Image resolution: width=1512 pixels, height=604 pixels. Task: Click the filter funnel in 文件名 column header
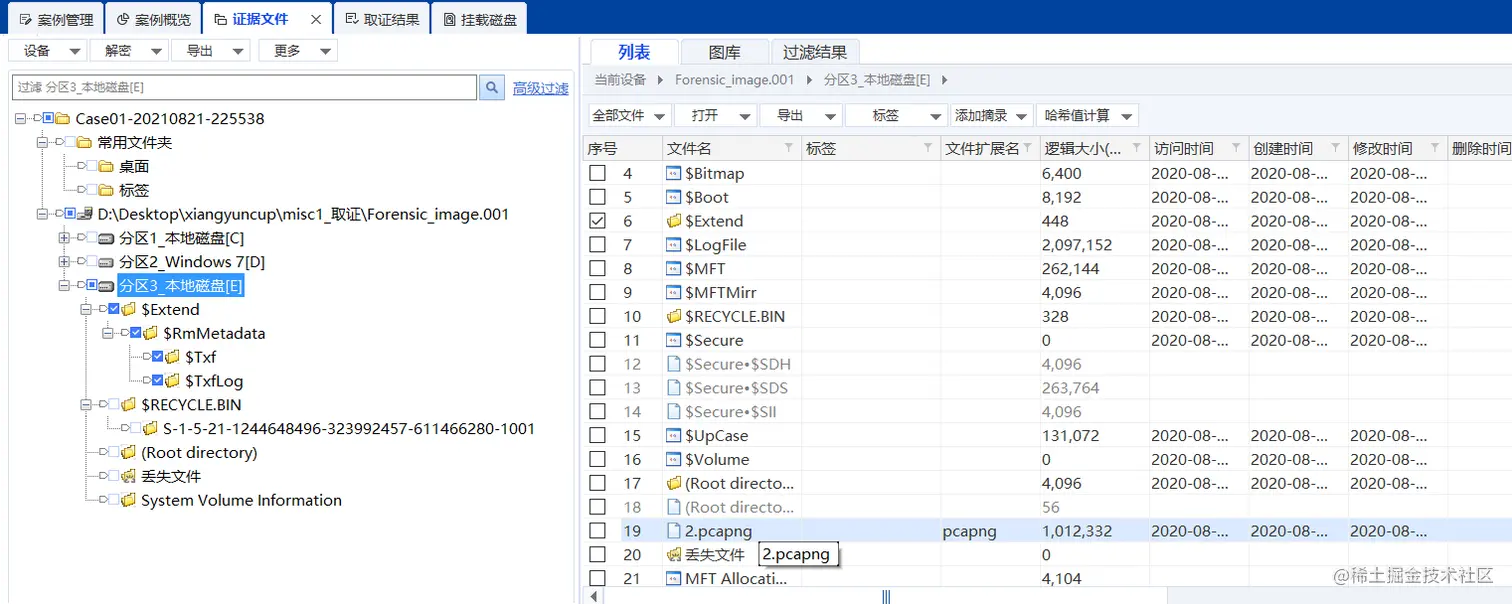(x=791, y=148)
